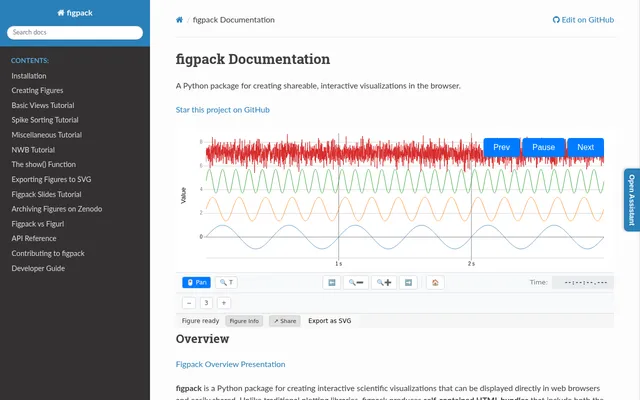
Task: Decrease the value with the minus stepper
Action: click(x=189, y=303)
